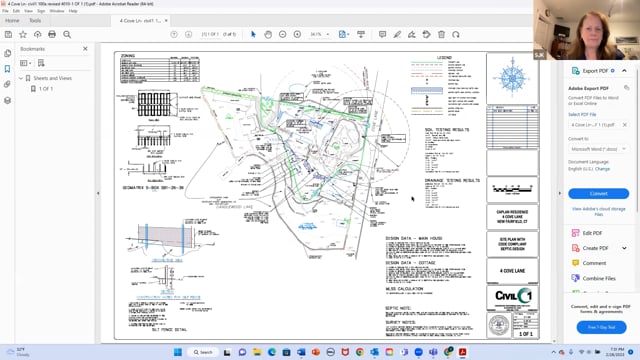The height and width of the screenshot is (360, 640).
Task: Click the taskbar Search box
Action: 203,352
